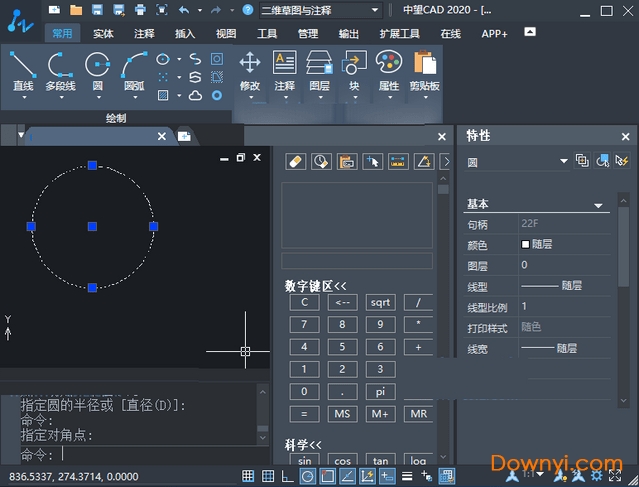639x487 pixels.
Task: Open the 图层 (Layers) panel
Action: tap(320, 73)
